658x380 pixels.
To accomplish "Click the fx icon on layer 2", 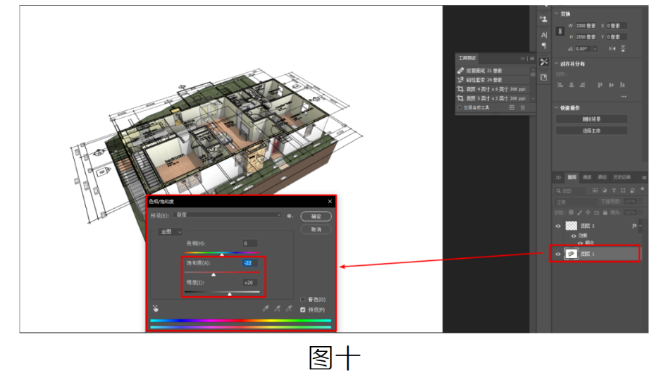I will click(x=634, y=226).
